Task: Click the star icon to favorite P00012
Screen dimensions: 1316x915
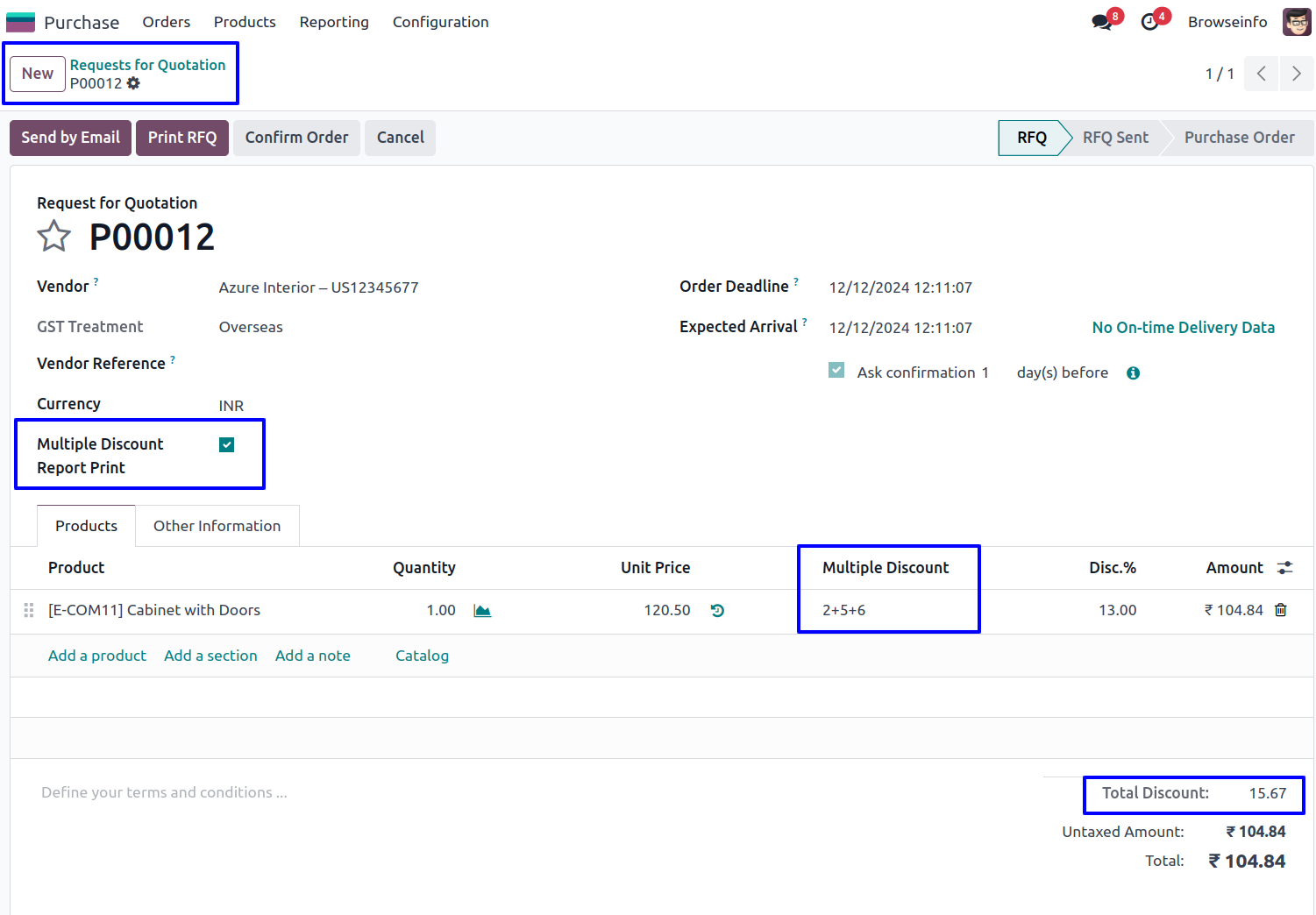Action: (53, 237)
